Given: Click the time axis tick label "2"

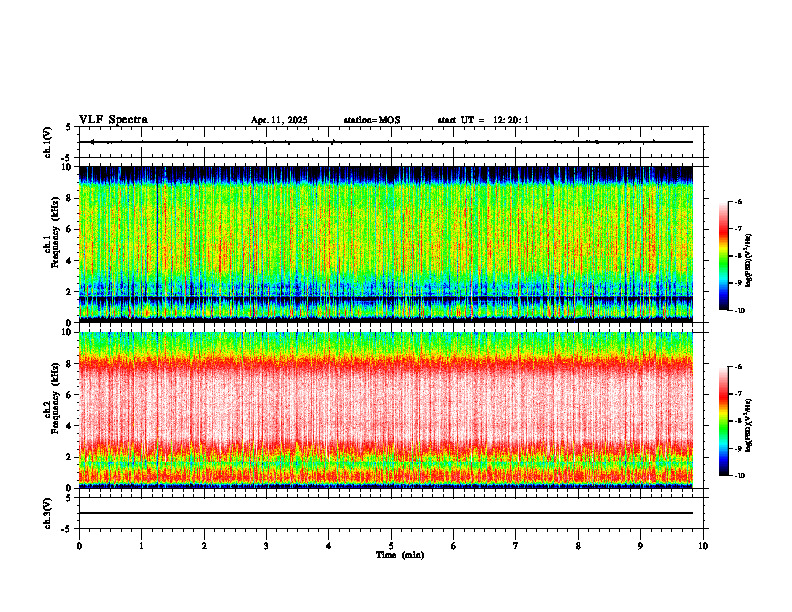Looking at the screenshot, I should click(204, 546).
